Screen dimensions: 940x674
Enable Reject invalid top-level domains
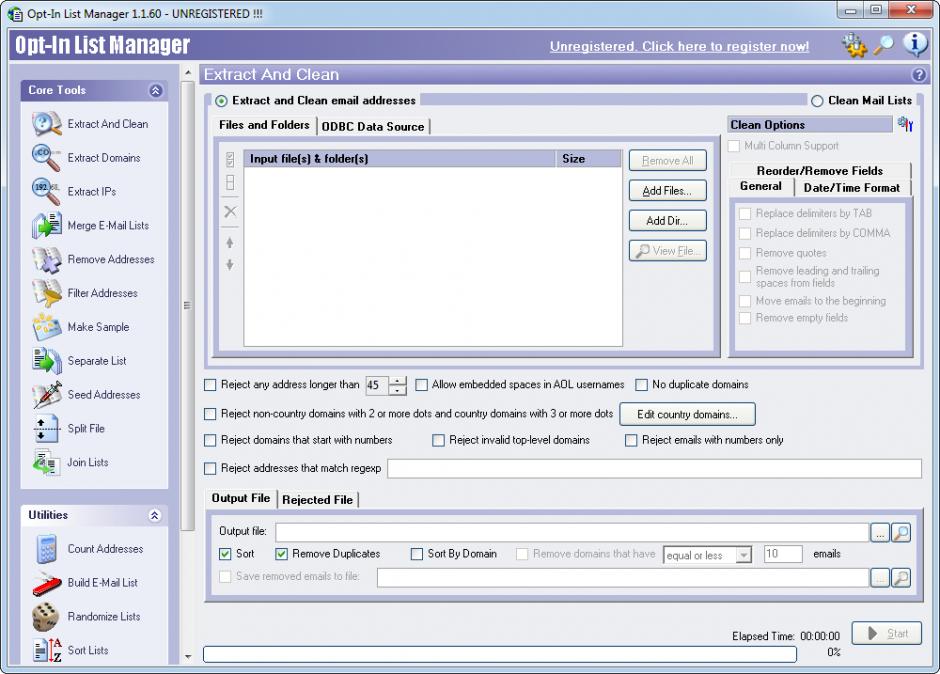(439, 440)
